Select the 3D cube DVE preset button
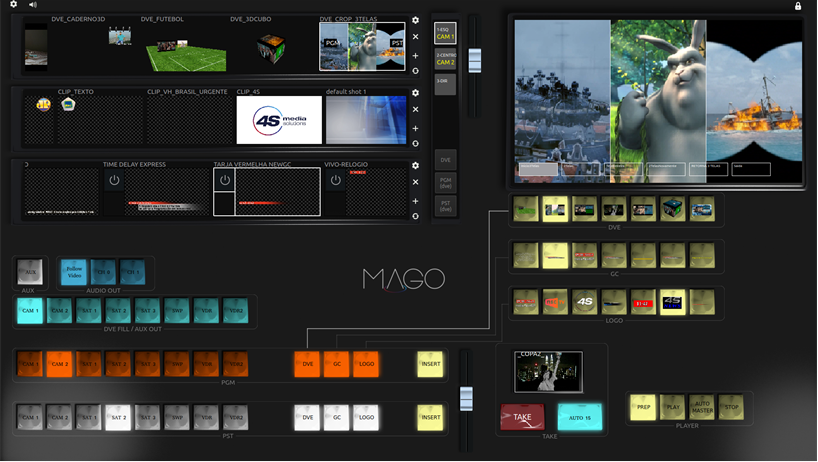Screen dimensions: 818x462 click(672, 210)
